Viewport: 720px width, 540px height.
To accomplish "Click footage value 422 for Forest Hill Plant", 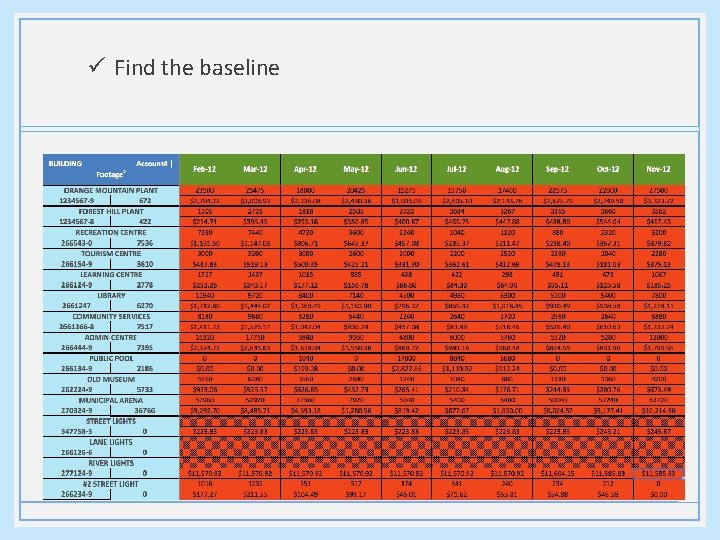I will 145,222.
